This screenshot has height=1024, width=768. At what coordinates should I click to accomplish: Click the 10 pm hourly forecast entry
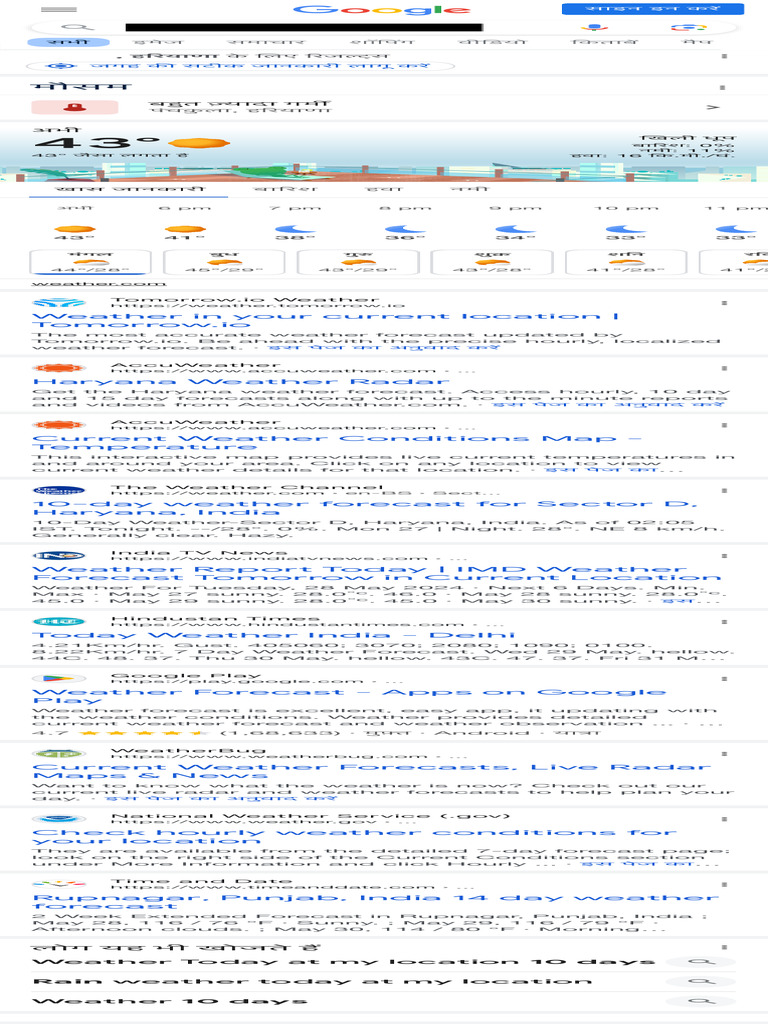[x=626, y=223]
